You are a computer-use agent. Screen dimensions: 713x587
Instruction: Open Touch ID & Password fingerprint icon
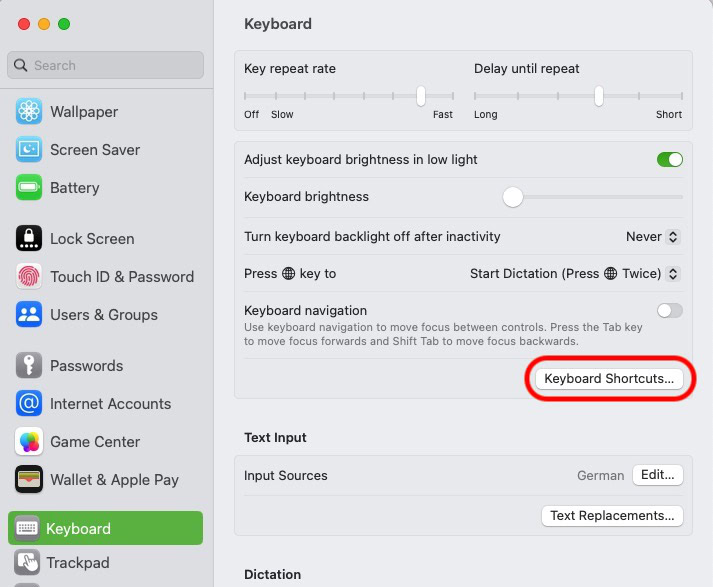point(29,277)
